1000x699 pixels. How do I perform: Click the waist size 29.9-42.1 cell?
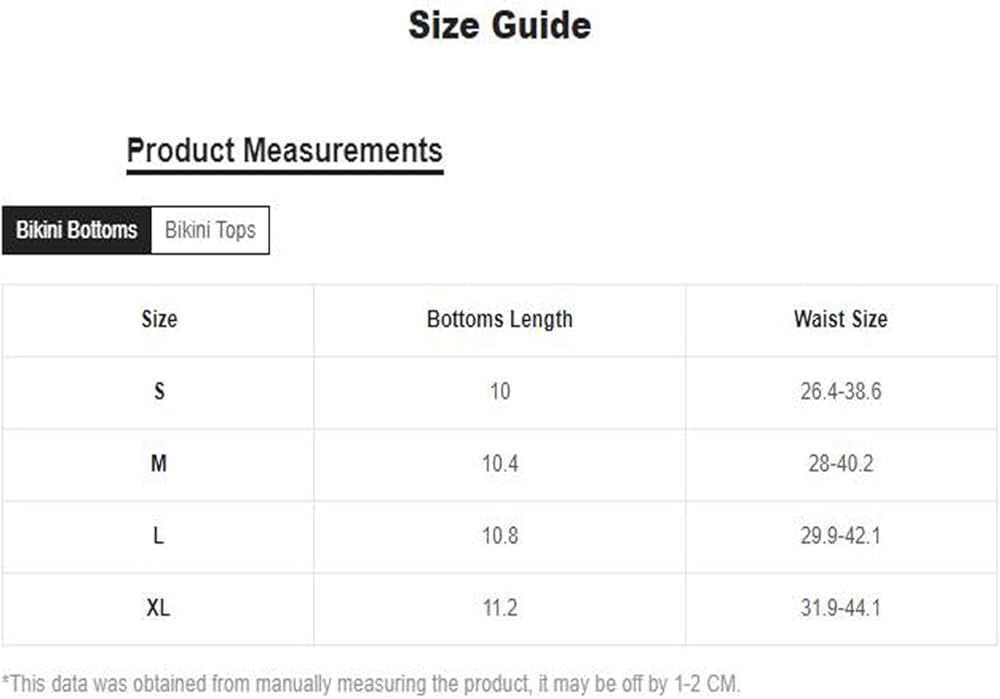click(x=840, y=536)
